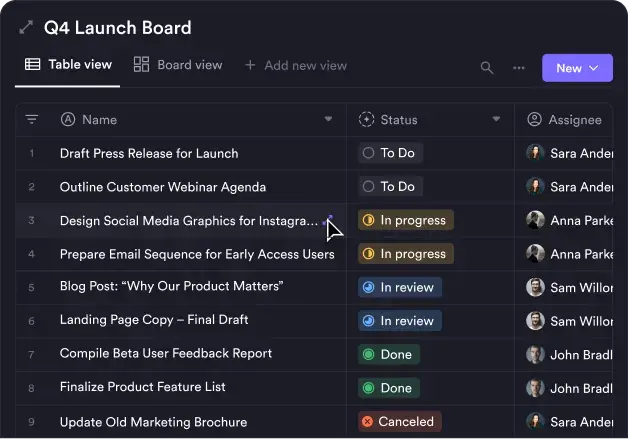Click the Status column dashed circle icon
628x439 pixels.
pyautogui.click(x=366, y=120)
